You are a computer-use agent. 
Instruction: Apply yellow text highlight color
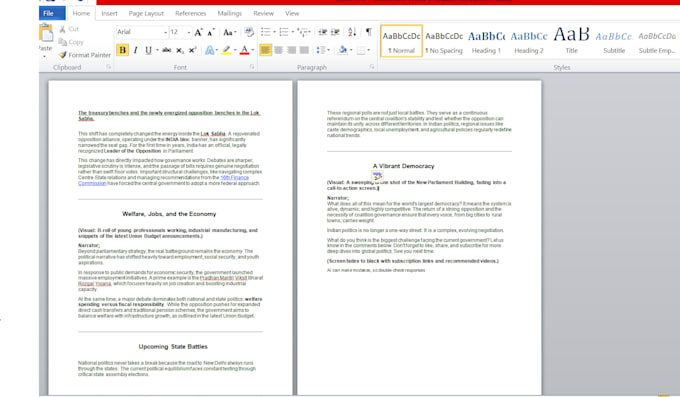[x=226, y=50]
